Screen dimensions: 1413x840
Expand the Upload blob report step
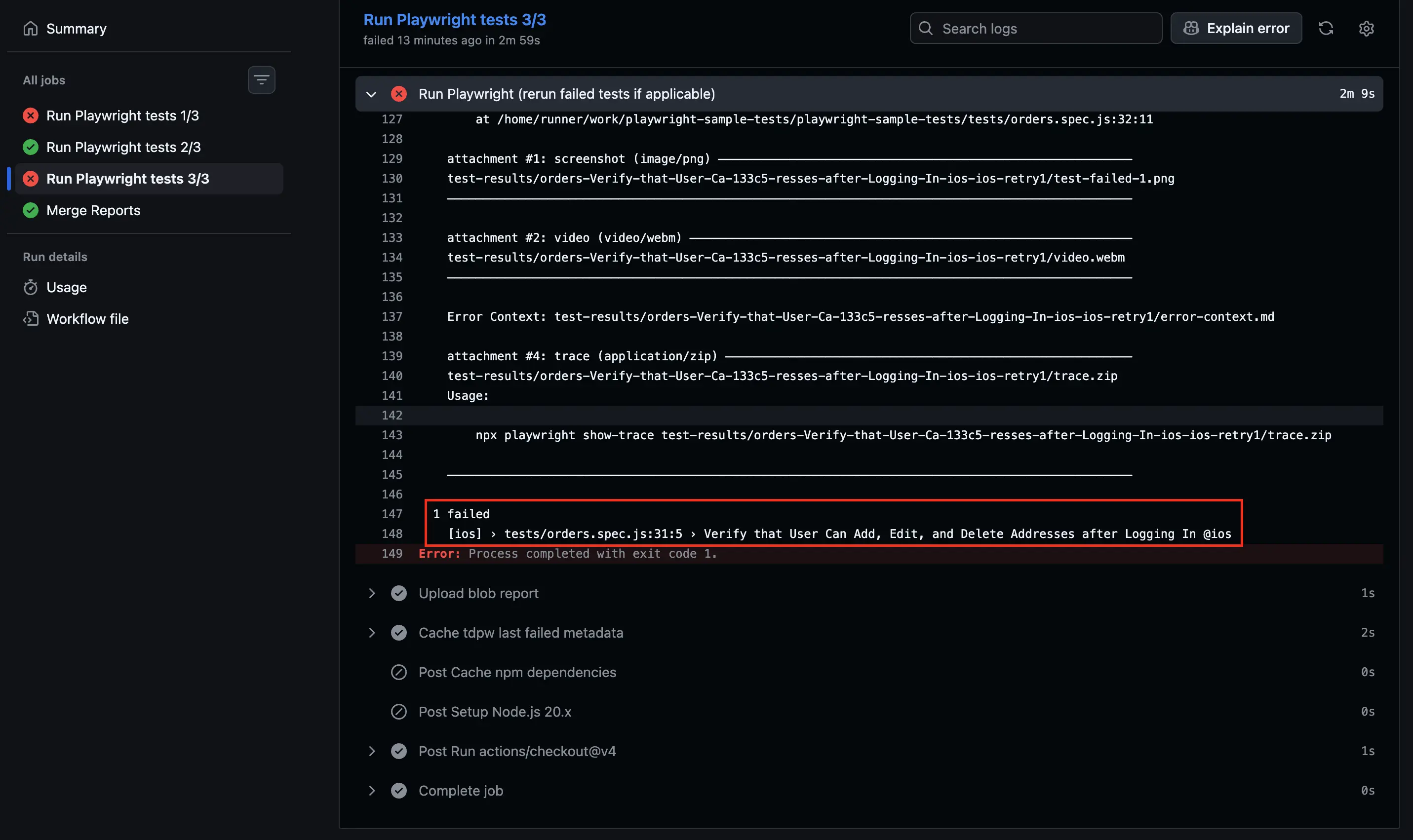371,593
